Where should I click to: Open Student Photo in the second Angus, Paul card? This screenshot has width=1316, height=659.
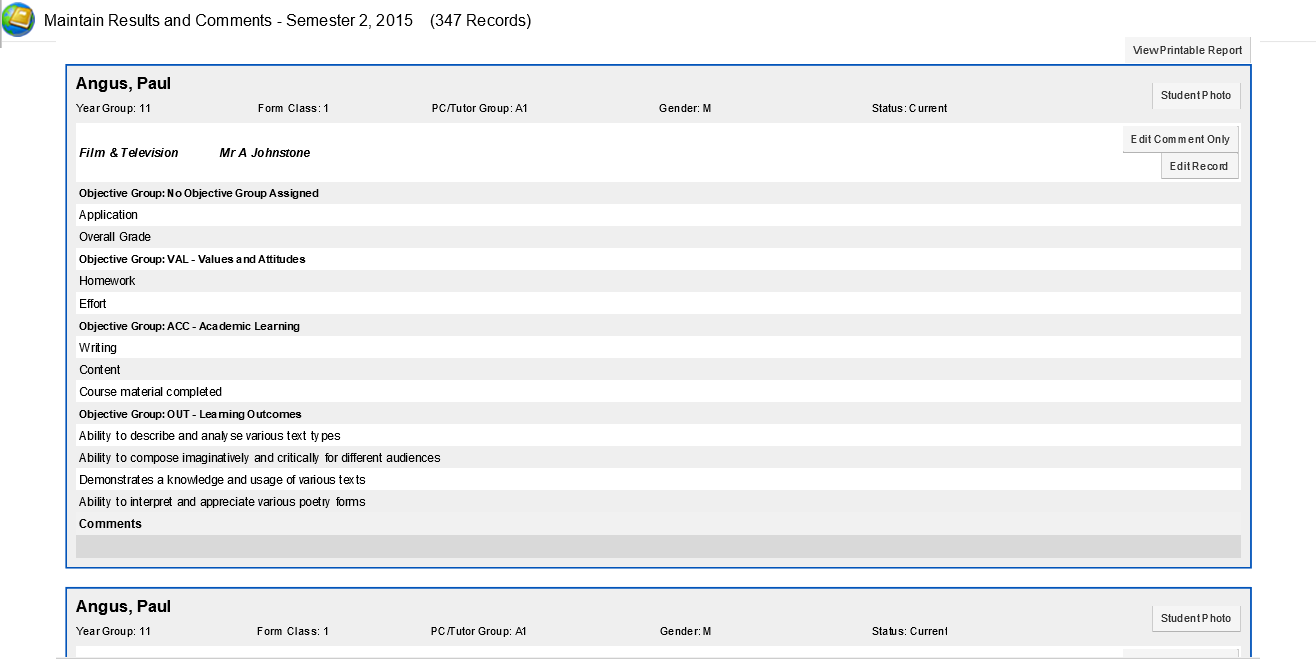(x=1196, y=618)
